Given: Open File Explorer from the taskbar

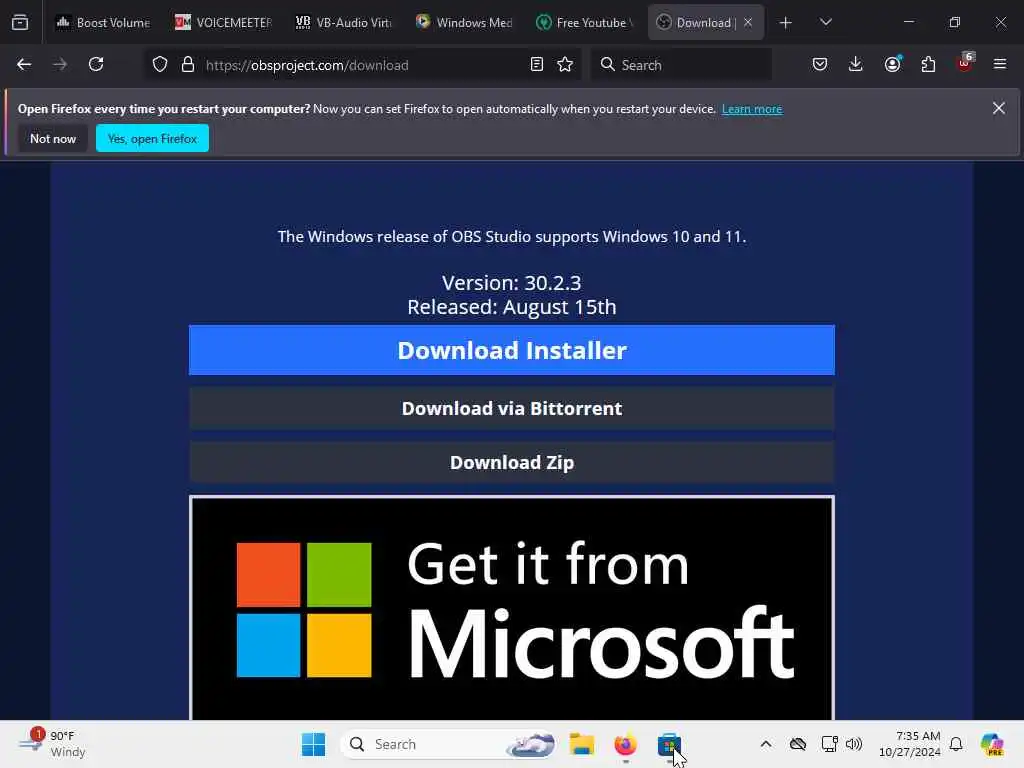Looking at the screenshot, I should [x=581, y=744].
